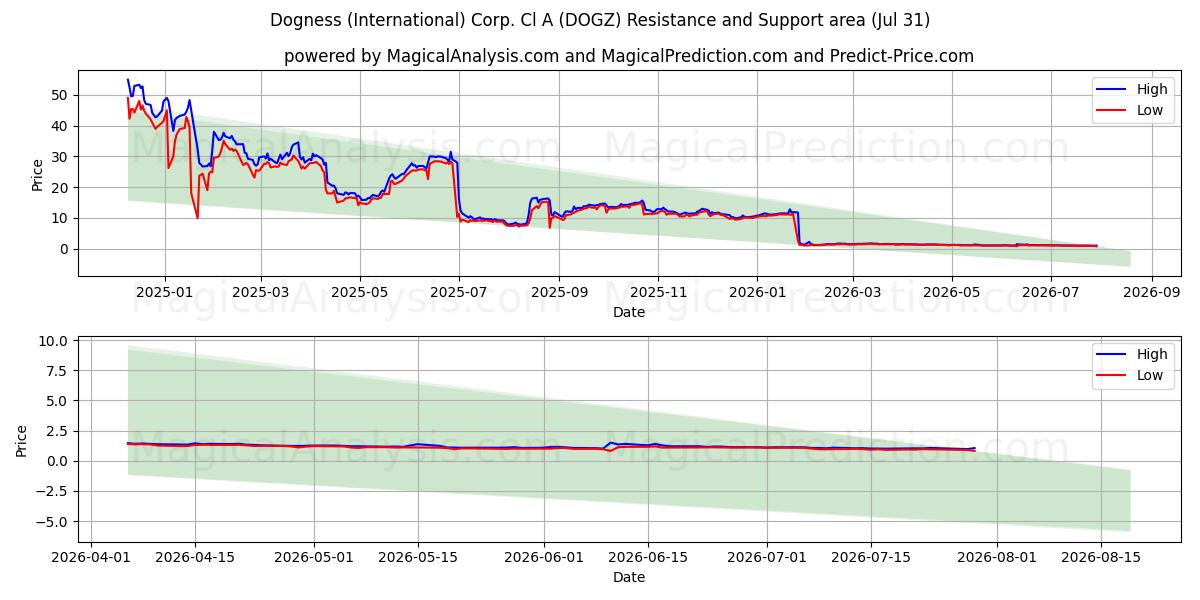Click the 20 price tick on the y-axis
This screenshot has height=600, width=1200.
tap(59, 188)
